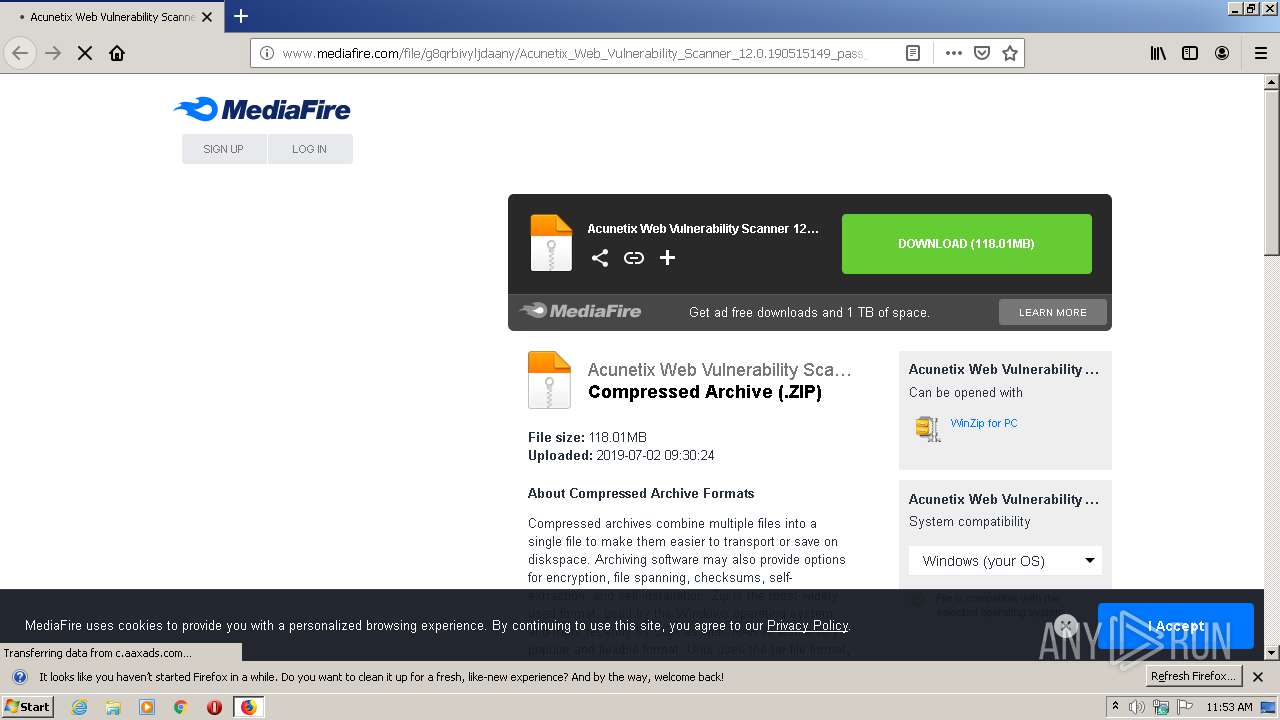Click the Firefox back arrow button
Screen dimensions: 1280x720
click(20, 53)
